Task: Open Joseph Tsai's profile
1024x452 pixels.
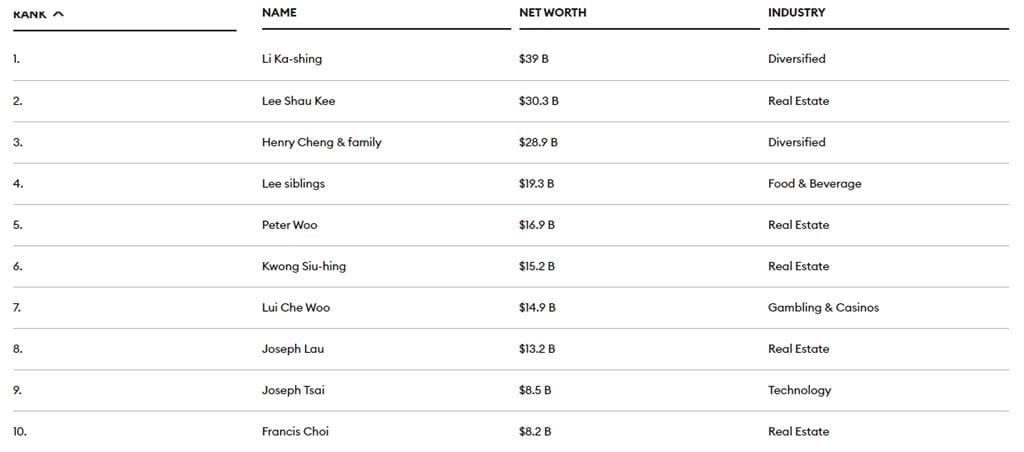Action: pyautogui.click(x=293, y=390)
